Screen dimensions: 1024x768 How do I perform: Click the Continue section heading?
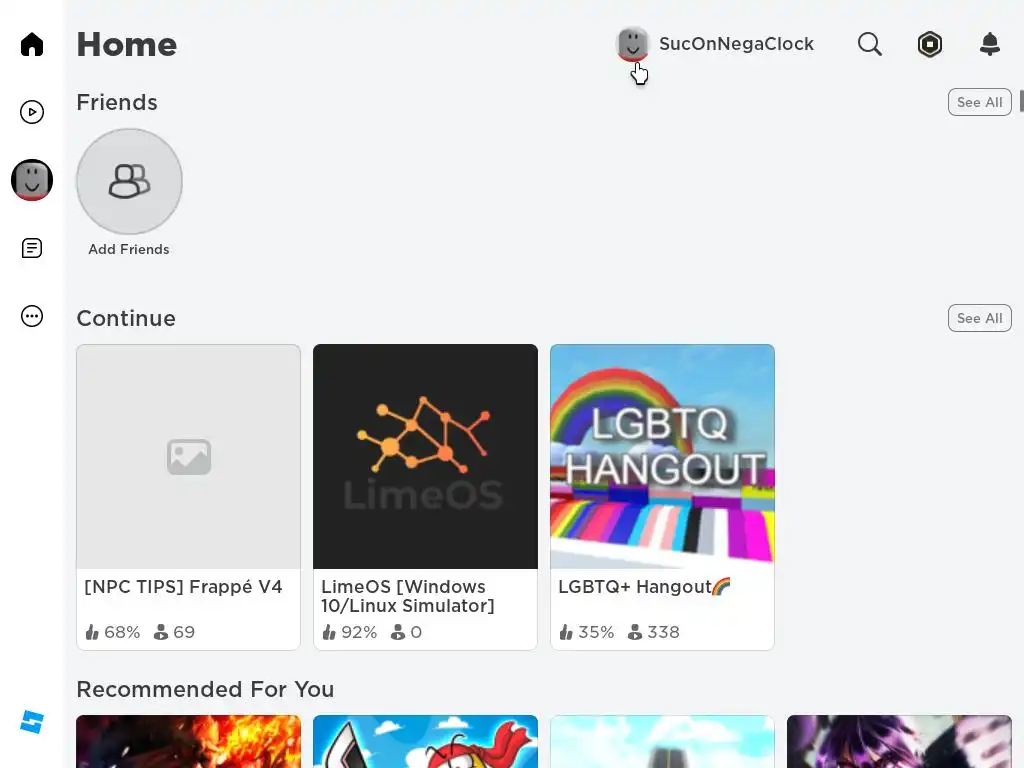pyautogui.click(x=126, y=318)
